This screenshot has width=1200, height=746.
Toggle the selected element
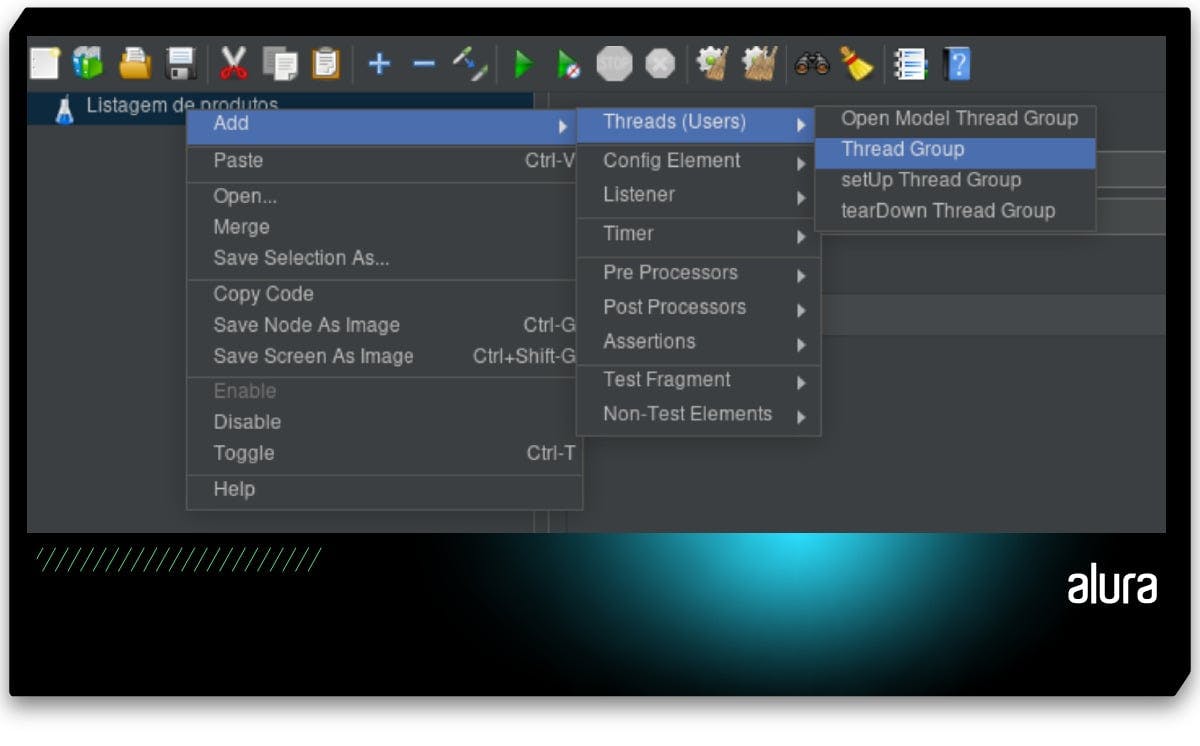(242, 453)
